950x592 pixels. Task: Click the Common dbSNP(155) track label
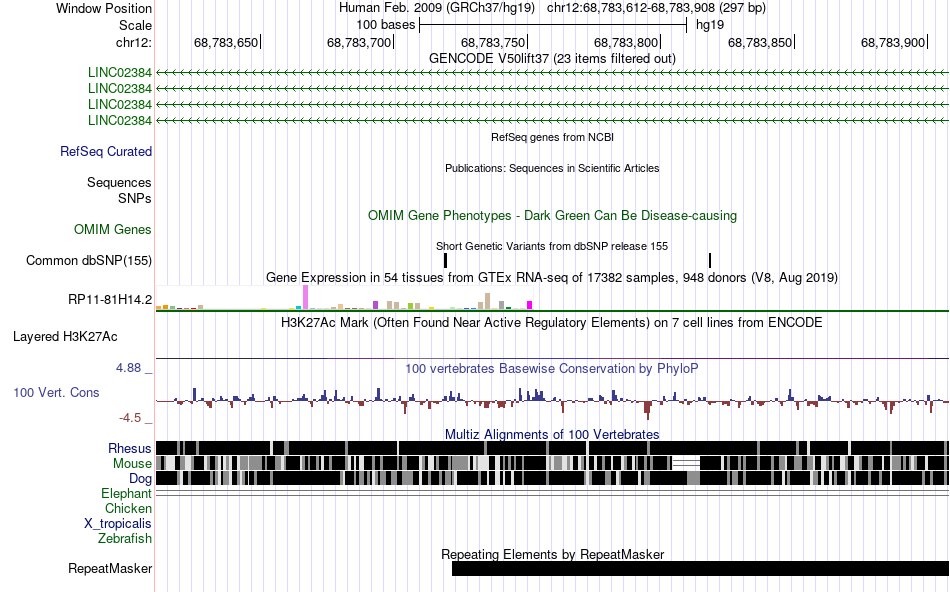coord(88,261)
